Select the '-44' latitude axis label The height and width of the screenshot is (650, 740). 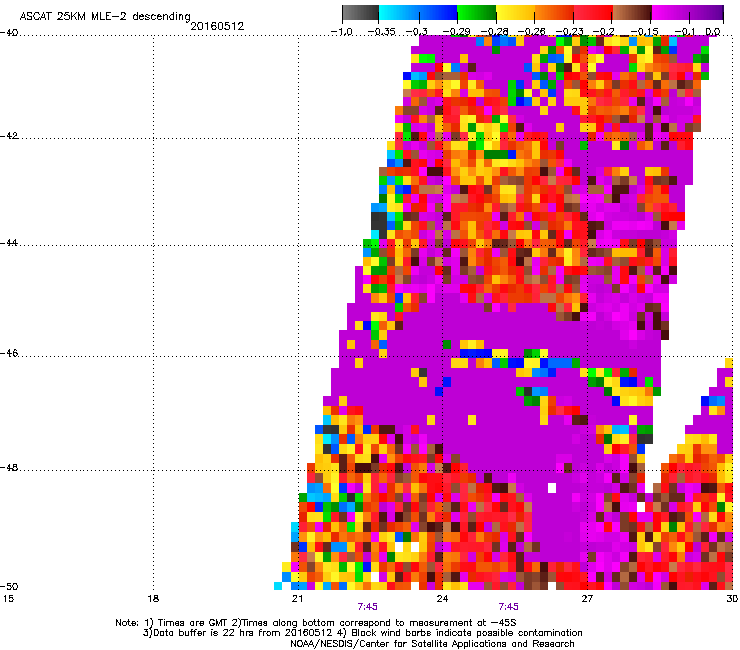[x=9, y=243]
